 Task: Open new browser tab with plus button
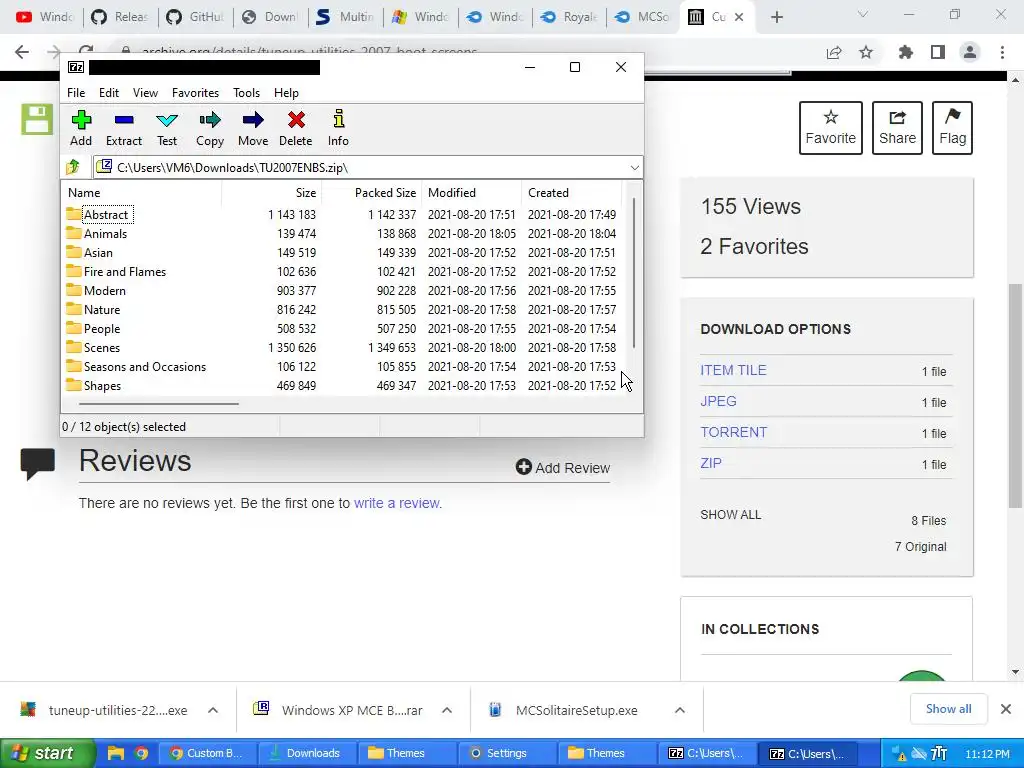776,18
